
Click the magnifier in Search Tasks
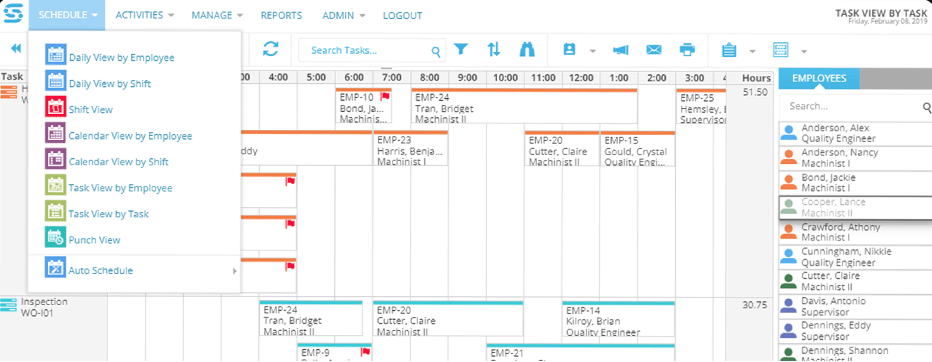coord(436,52)
